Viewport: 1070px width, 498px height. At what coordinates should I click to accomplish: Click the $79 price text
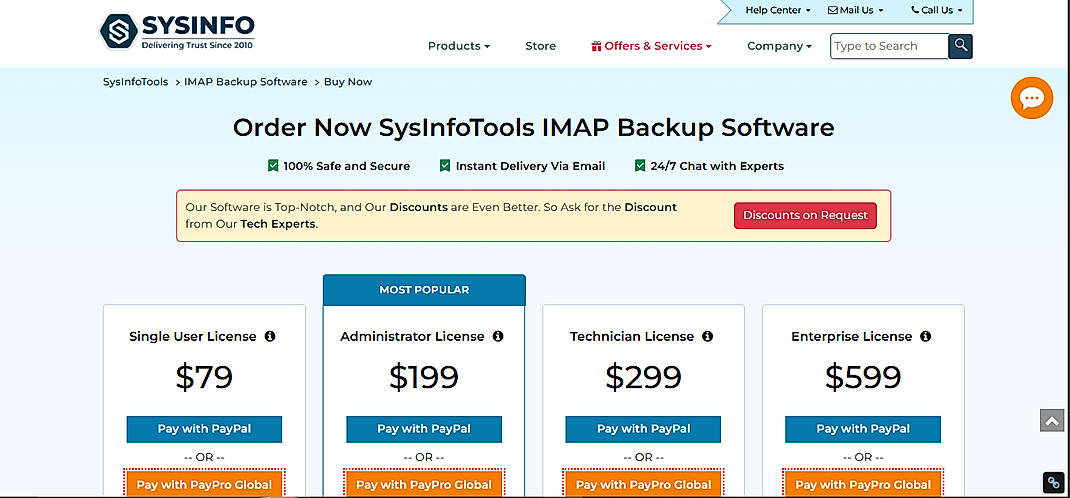pyautogui.click(x=204, y=377)
